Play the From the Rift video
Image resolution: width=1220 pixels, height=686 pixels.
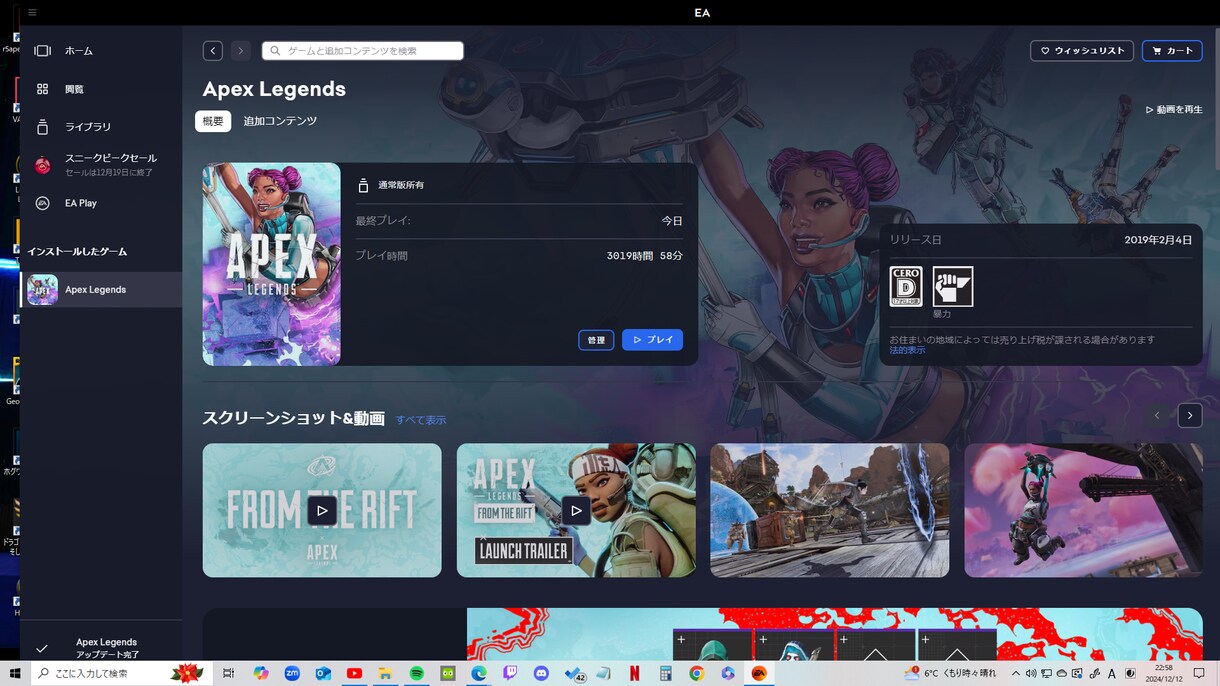click(322, 510)
